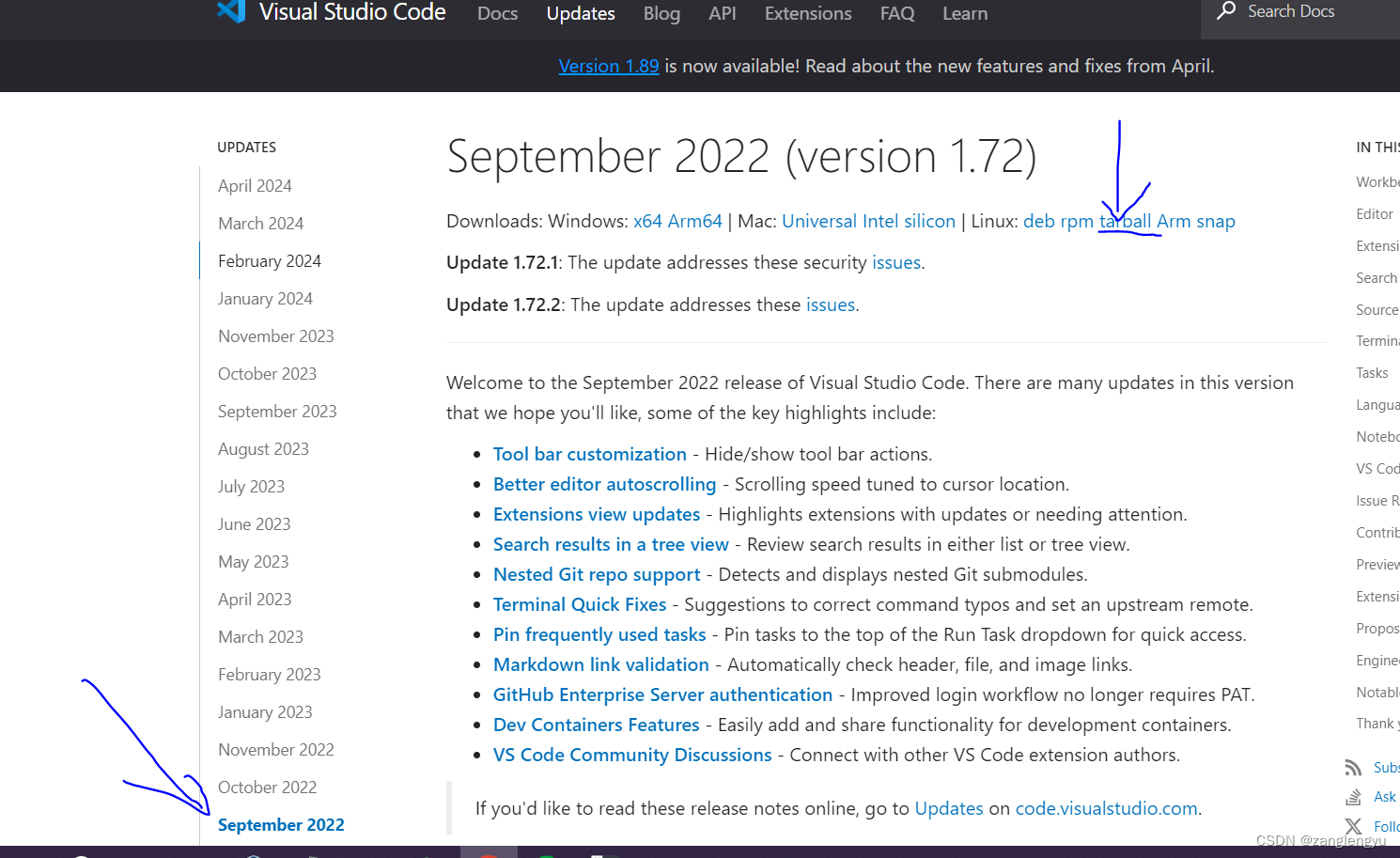Open the FAQ nav item

tap(897, 13)
